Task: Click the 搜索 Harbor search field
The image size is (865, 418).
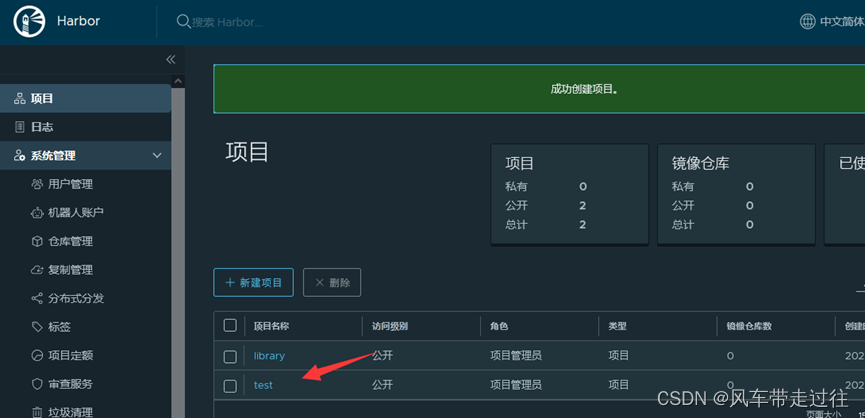Action: coord(227,22)
